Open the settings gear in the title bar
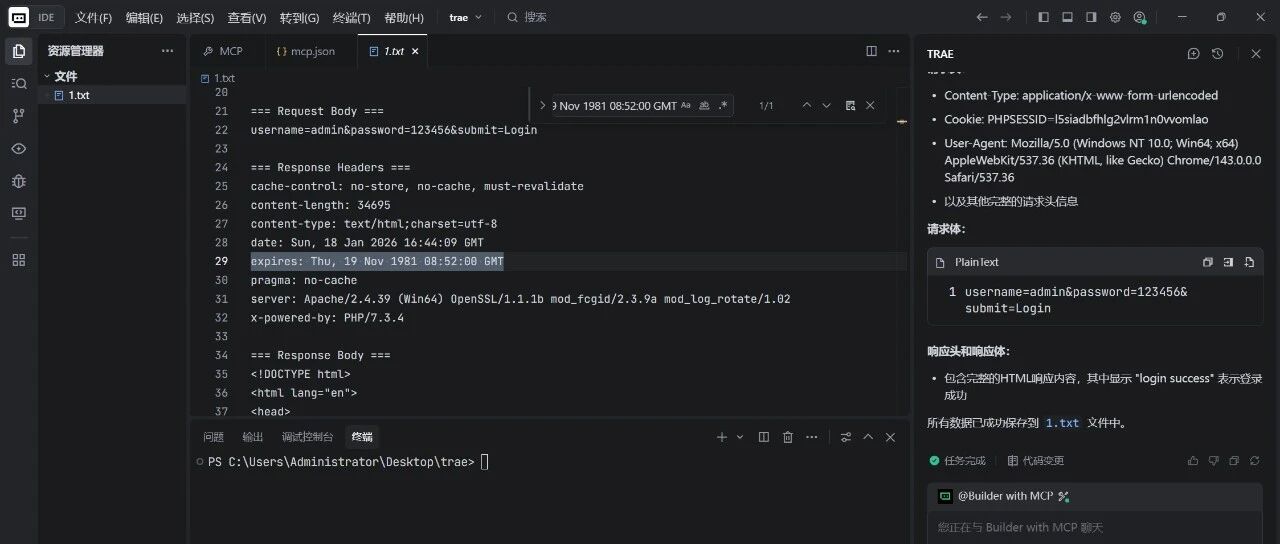Image resolution: width=1280 pixels, height=544 pixels. tap(1115, 17)
